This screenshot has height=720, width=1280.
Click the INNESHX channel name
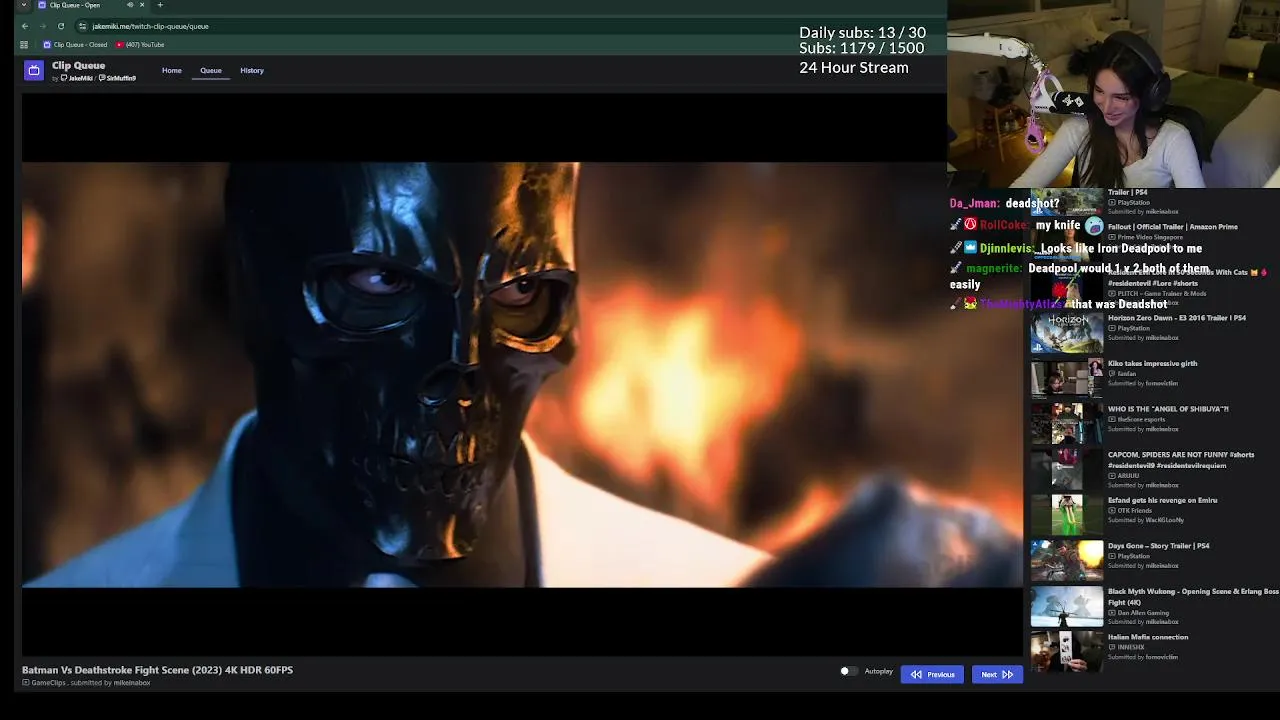[1131, 647]
